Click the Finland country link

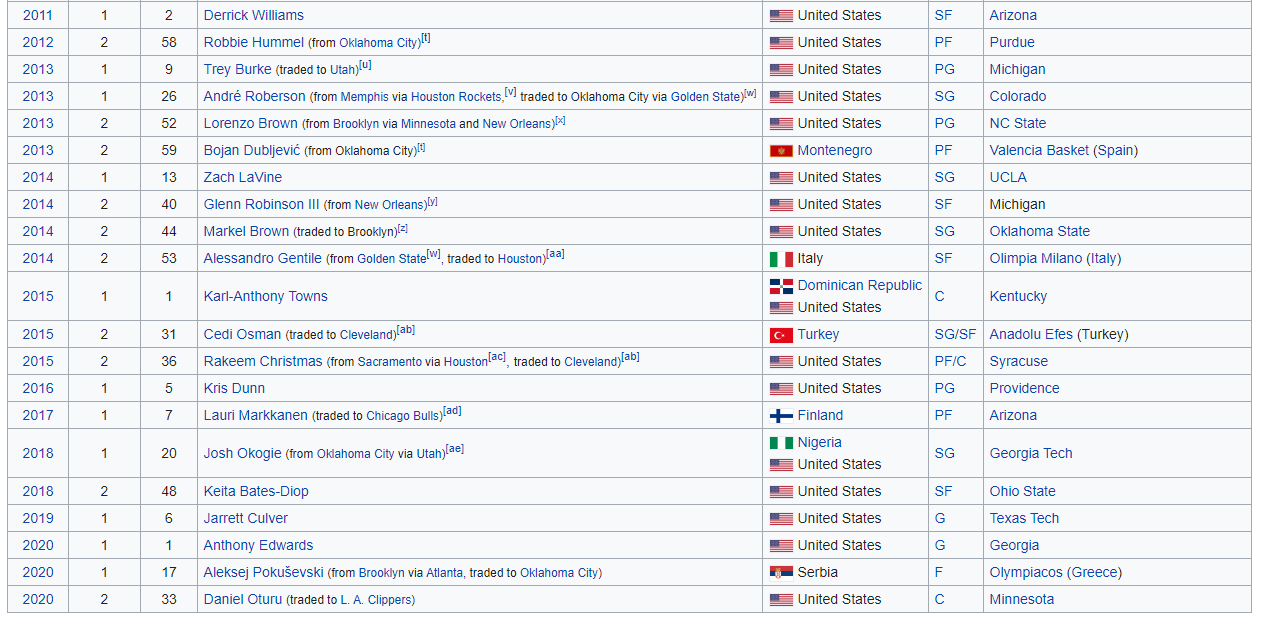pos(821,415)
